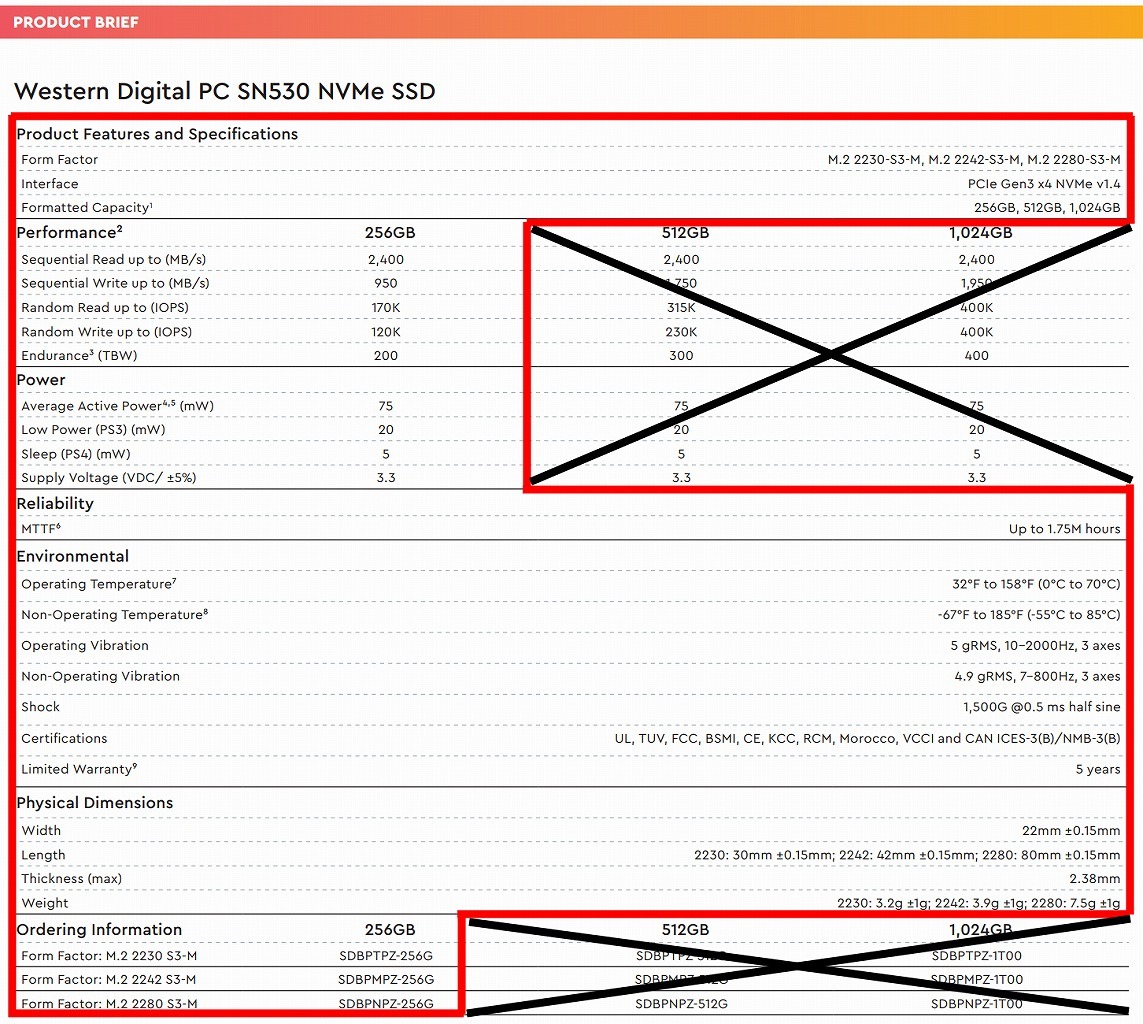The height and width of the screenshot is (1024, 1143).
Task: Select the "Sleep (PS4) (mW)" label
Action: (76, 454)
